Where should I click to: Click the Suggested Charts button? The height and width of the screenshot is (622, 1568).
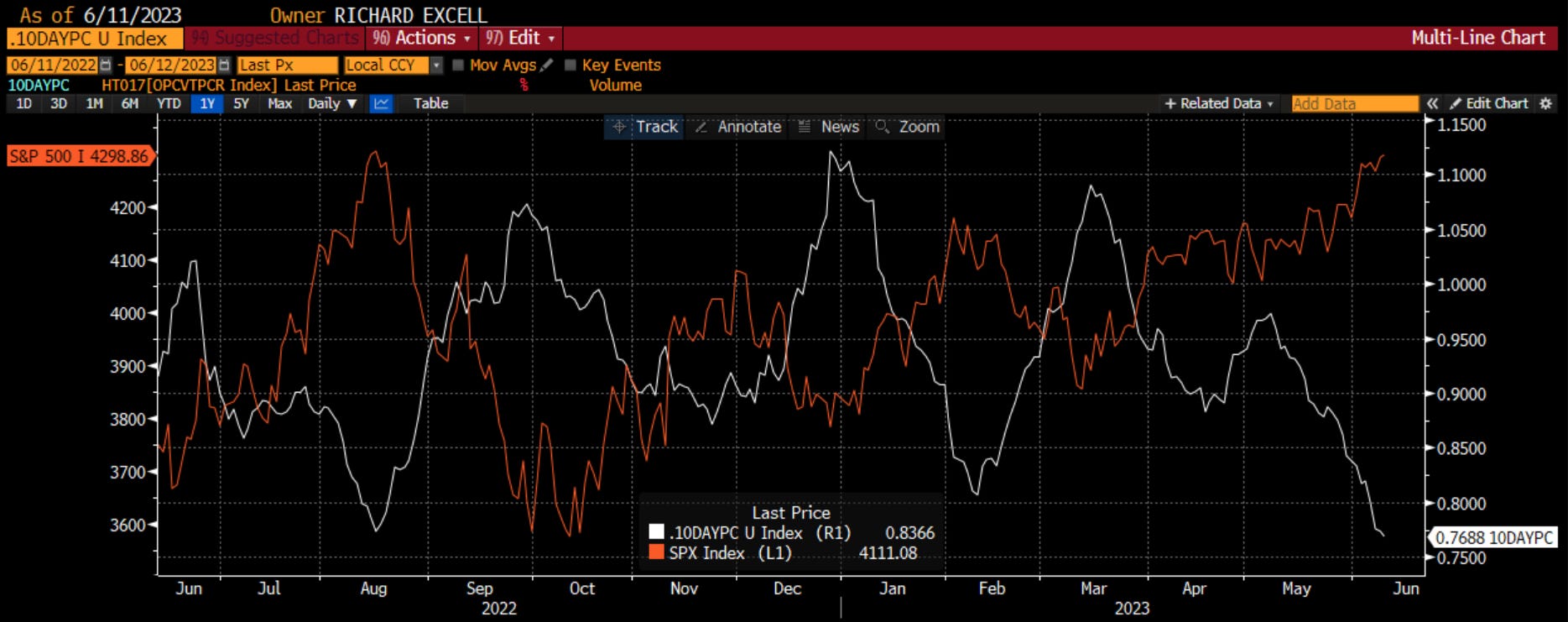point(275,38)
